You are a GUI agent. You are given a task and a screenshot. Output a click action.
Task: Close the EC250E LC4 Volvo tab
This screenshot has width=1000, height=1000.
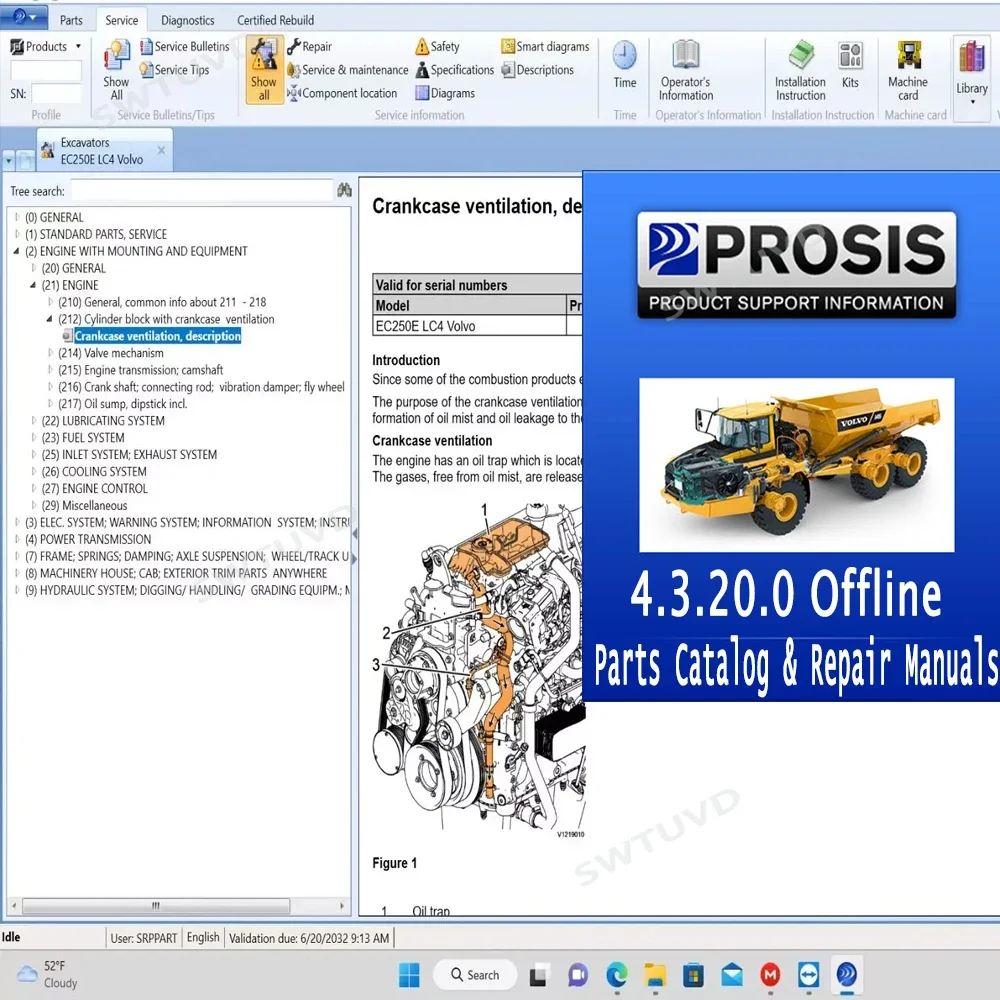(161, 151)
